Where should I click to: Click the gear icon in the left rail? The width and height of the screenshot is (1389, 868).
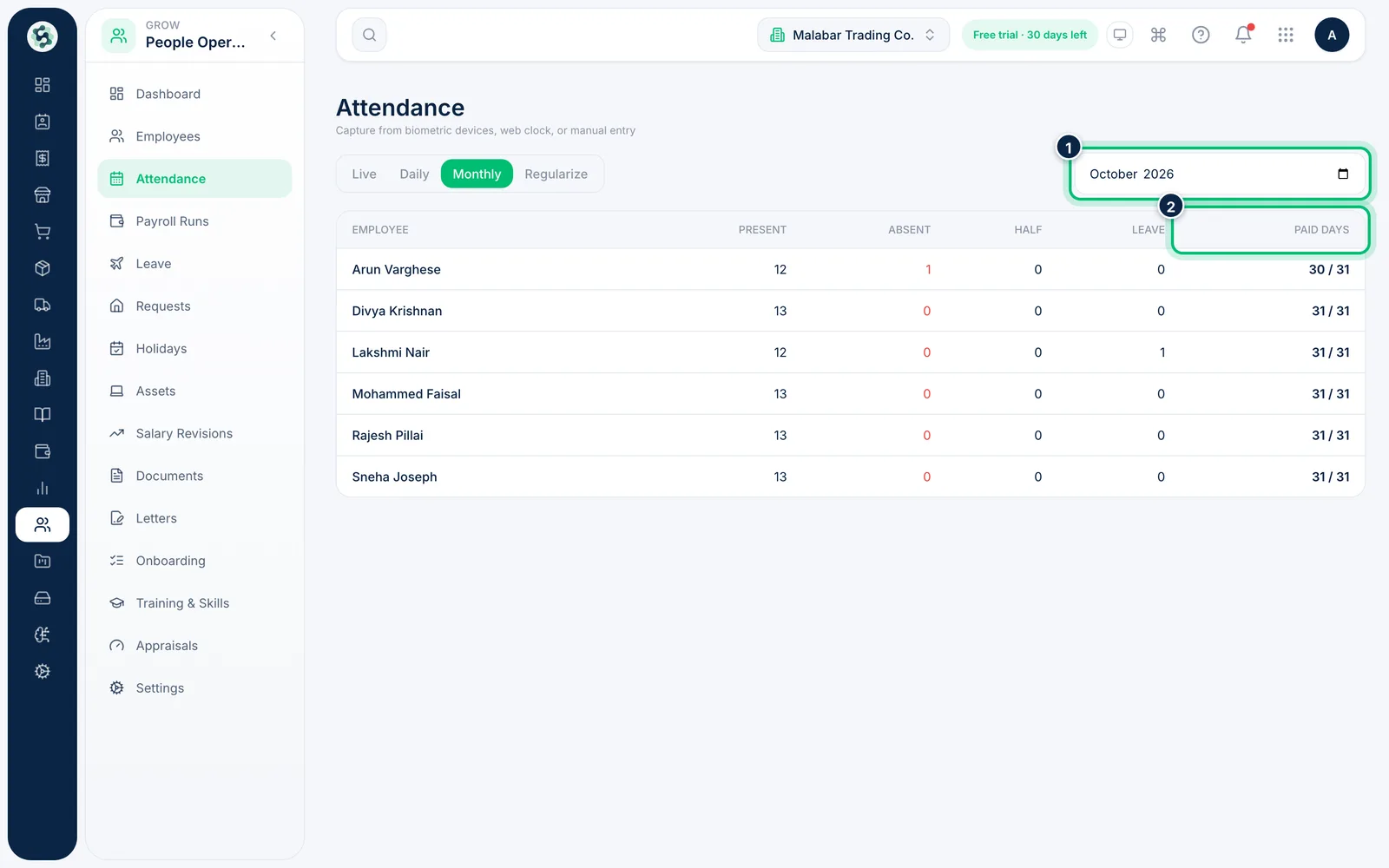click(42, 671)
